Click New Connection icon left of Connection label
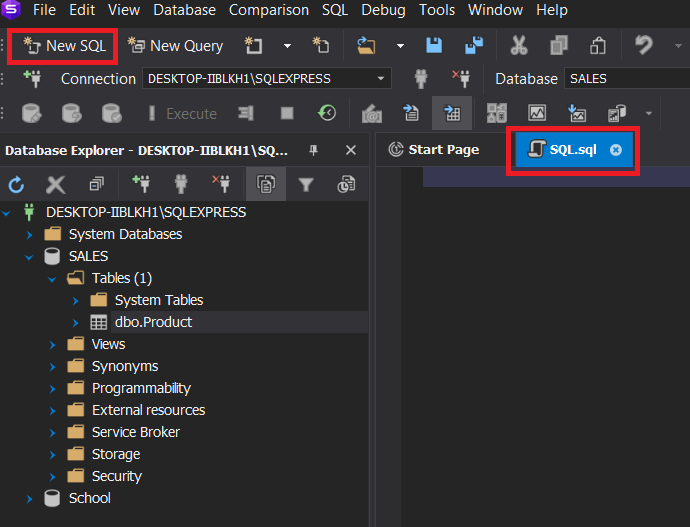Image resolution: width=690 pixels, height=527 pixels. coord(32,79)
